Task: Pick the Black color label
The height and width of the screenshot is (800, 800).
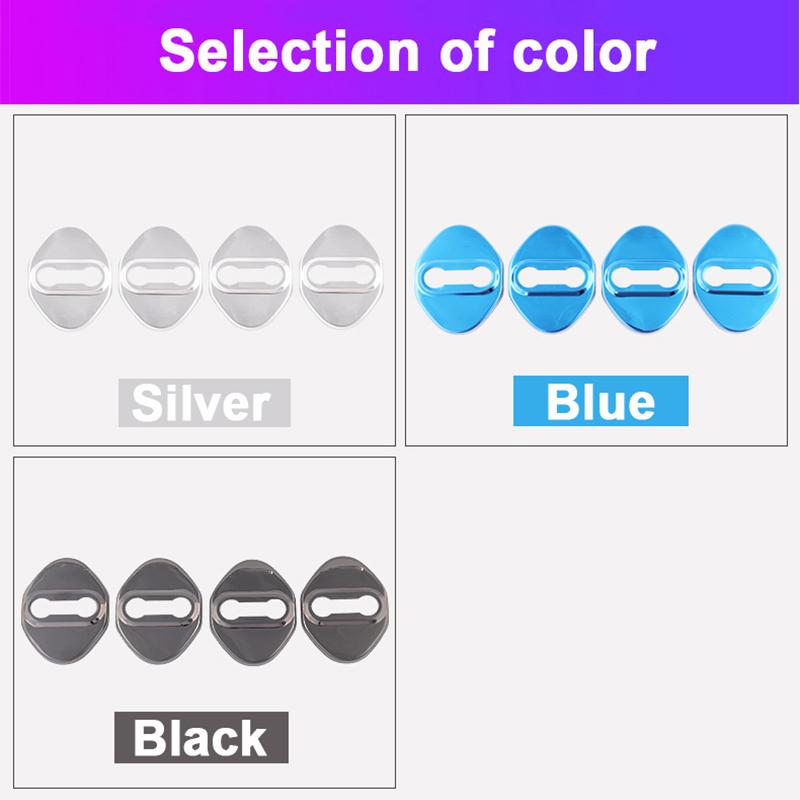Action: [x=201, y=737]
